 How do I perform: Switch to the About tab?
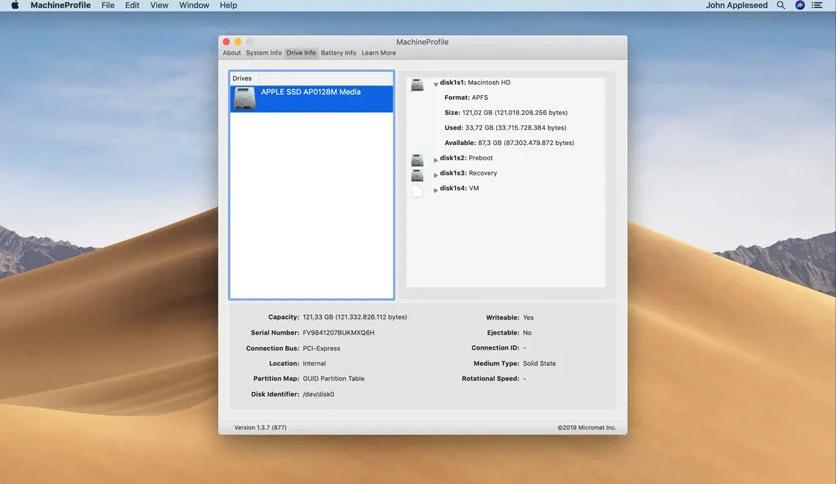[231, 53]
